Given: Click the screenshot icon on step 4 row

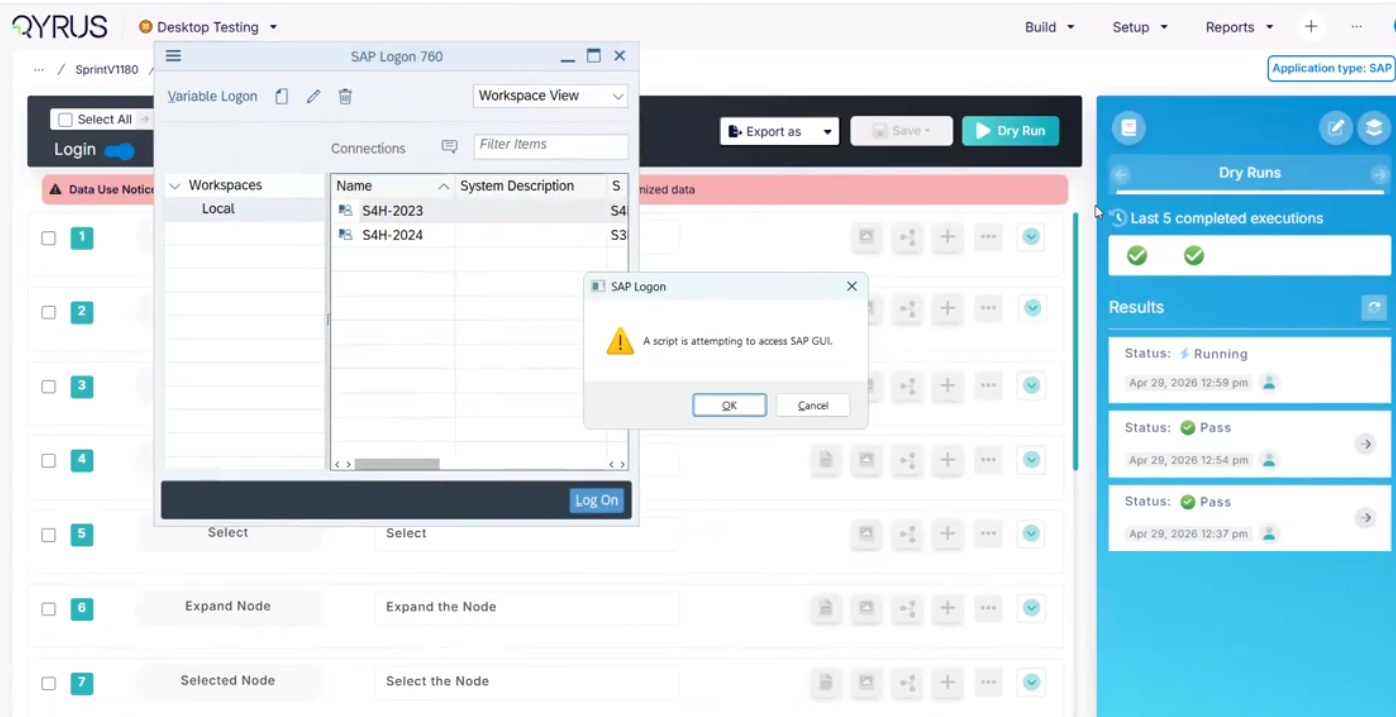Looking at the screenshot, I should [x=867, y=460].
